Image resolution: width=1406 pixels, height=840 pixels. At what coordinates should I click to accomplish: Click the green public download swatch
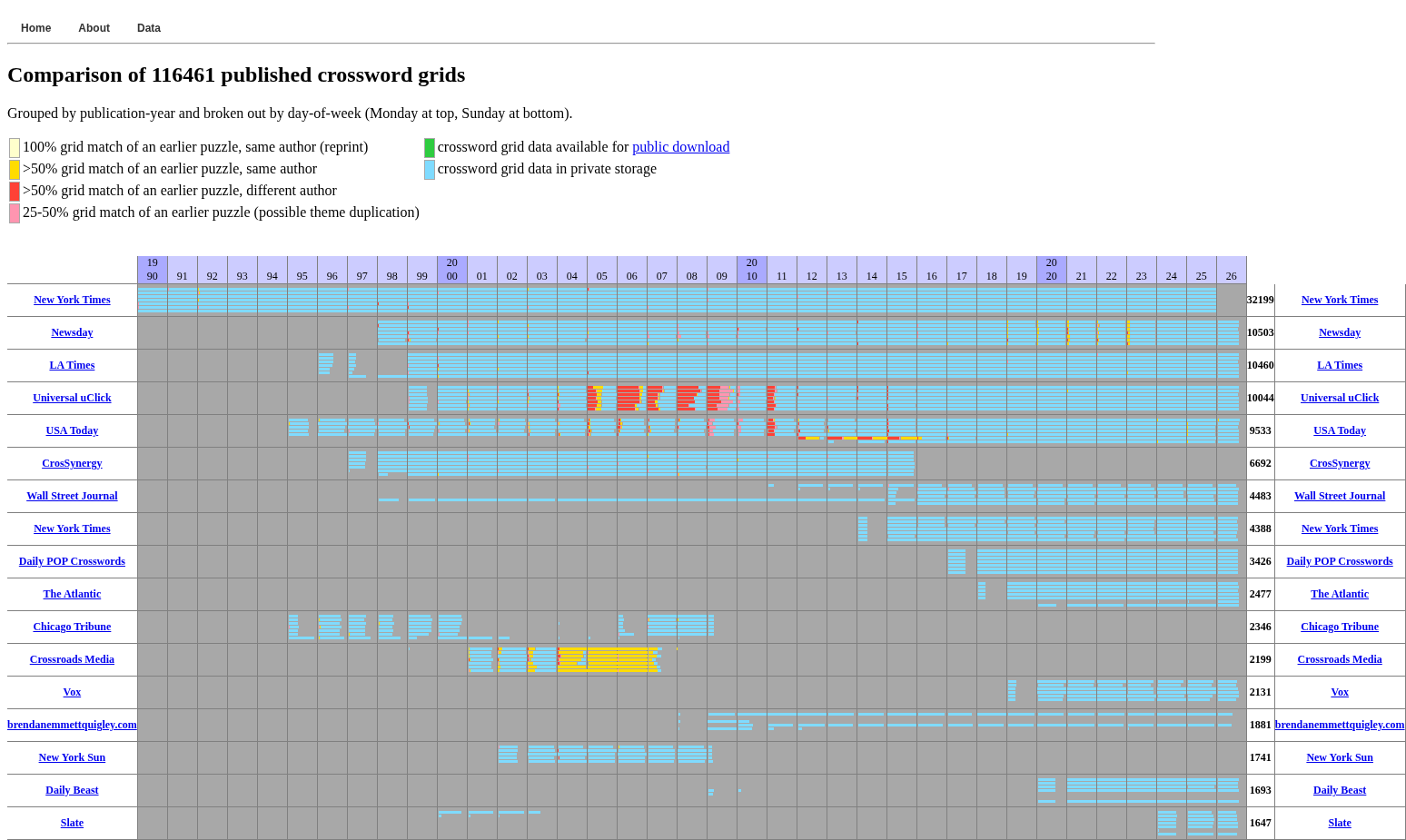click(430, 148)
